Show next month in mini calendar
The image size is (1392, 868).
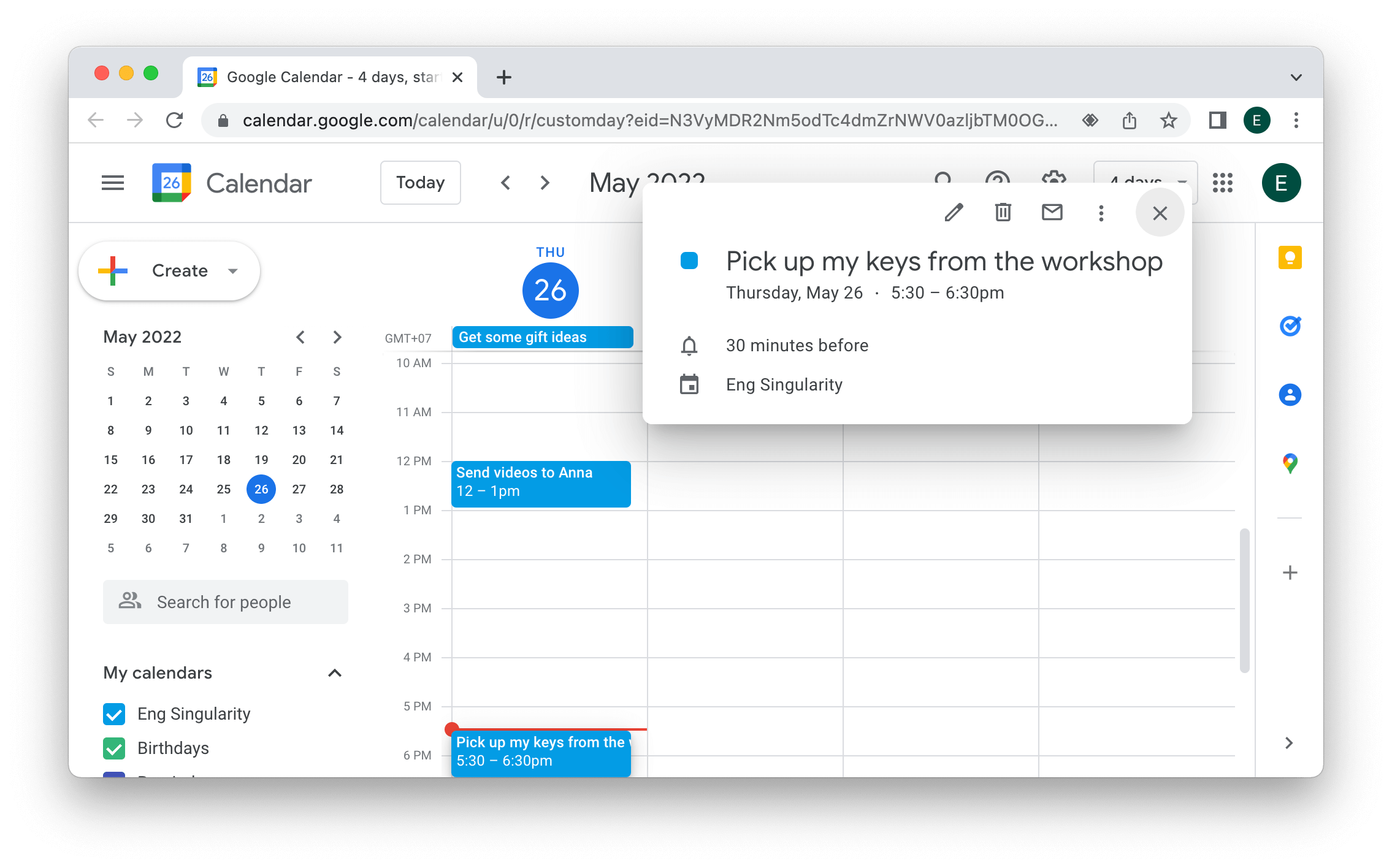pyautogui.click(x=337, y=337)
